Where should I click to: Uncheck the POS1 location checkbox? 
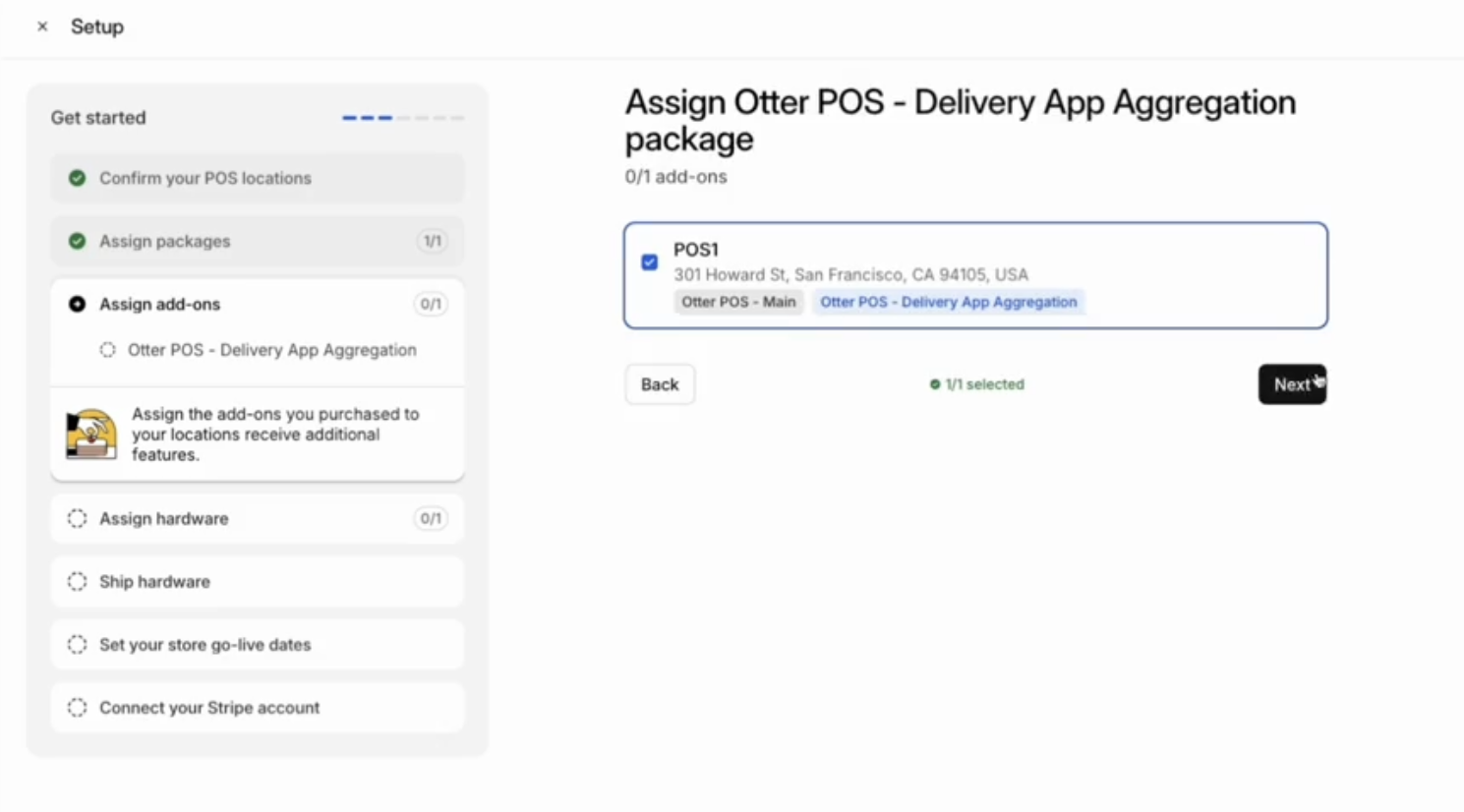click(649, 262)
